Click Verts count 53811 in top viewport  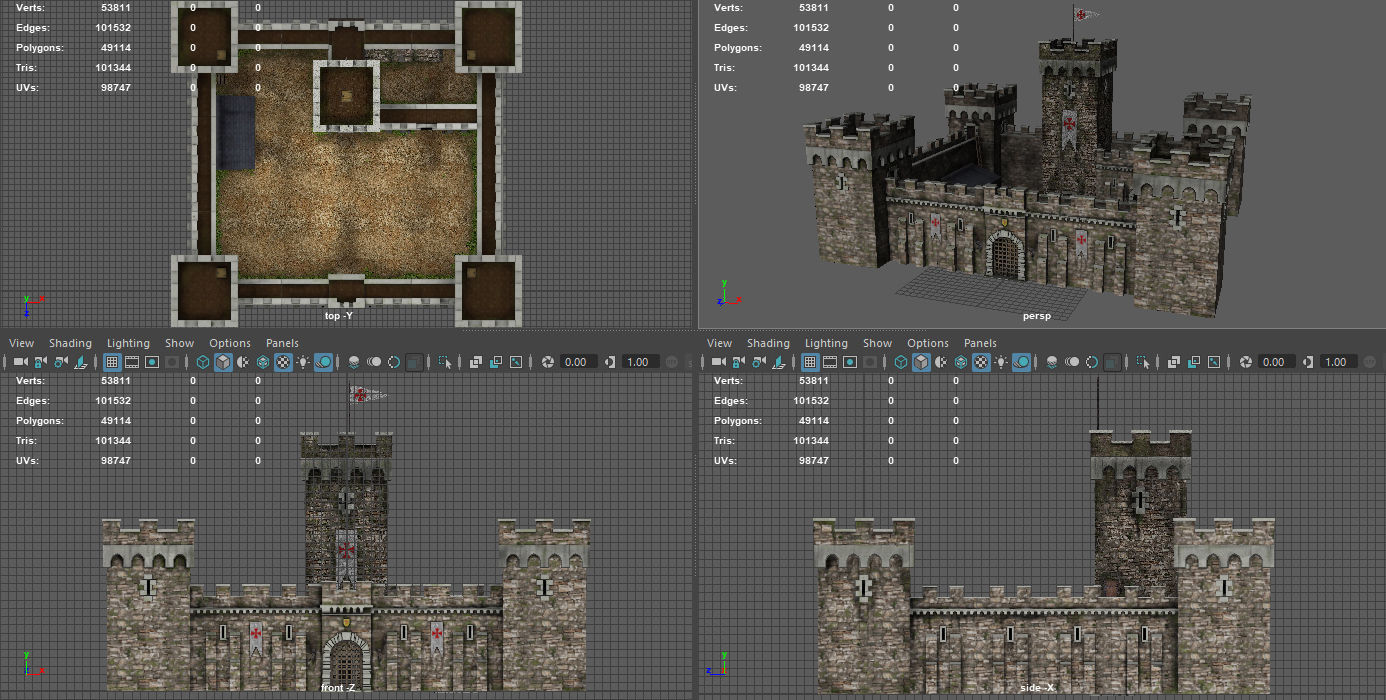point(115,8)
